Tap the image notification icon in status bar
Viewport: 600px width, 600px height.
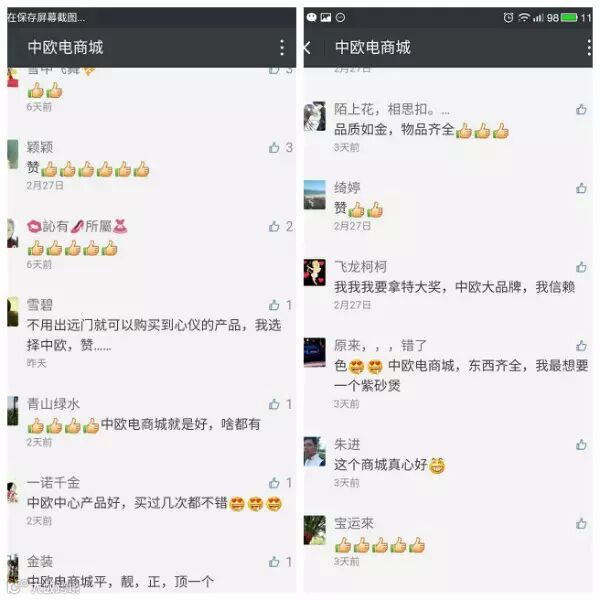point(326,17)
